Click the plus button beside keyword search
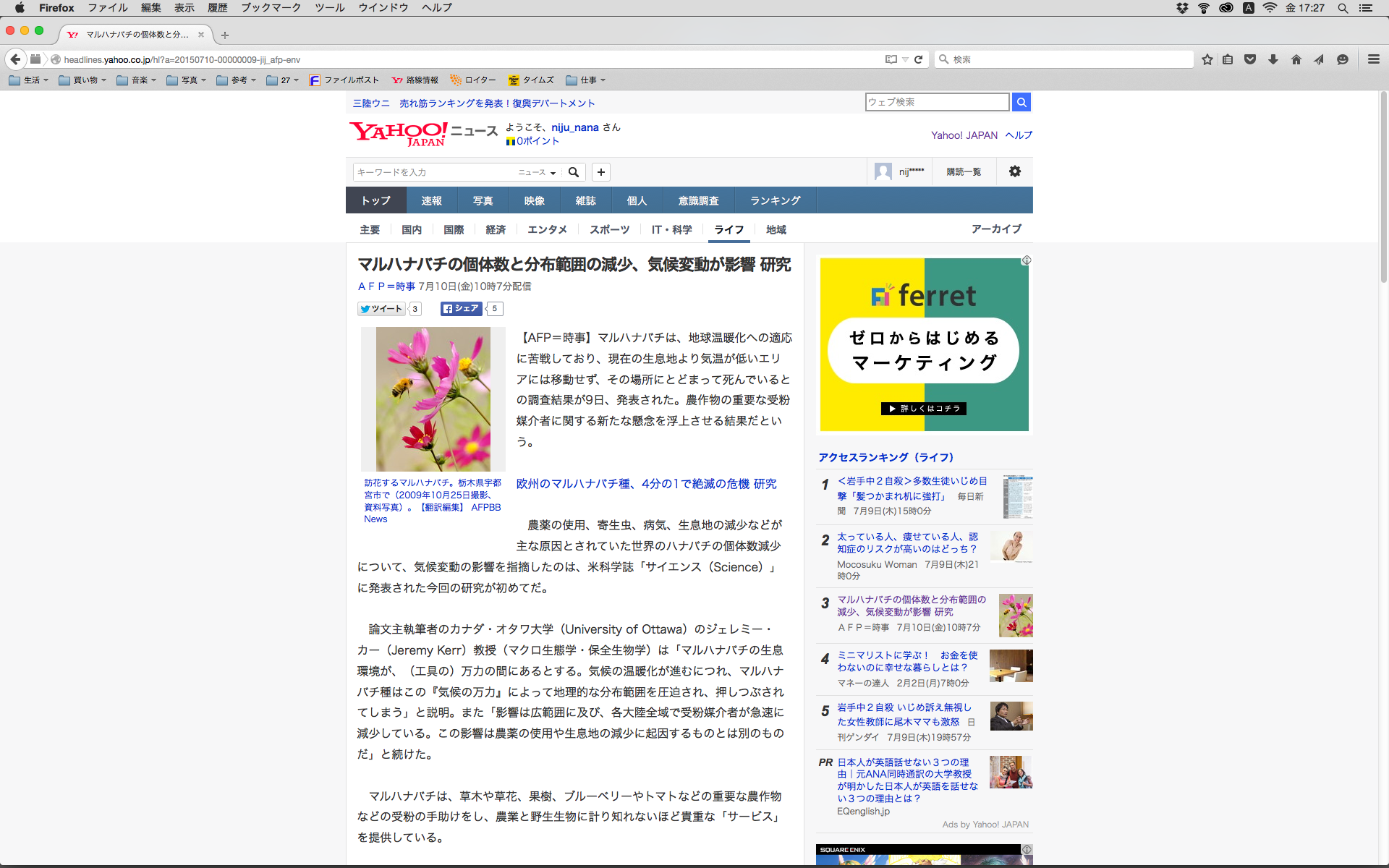Screen dimensions: 1389x868 click(x=600, y=172)
